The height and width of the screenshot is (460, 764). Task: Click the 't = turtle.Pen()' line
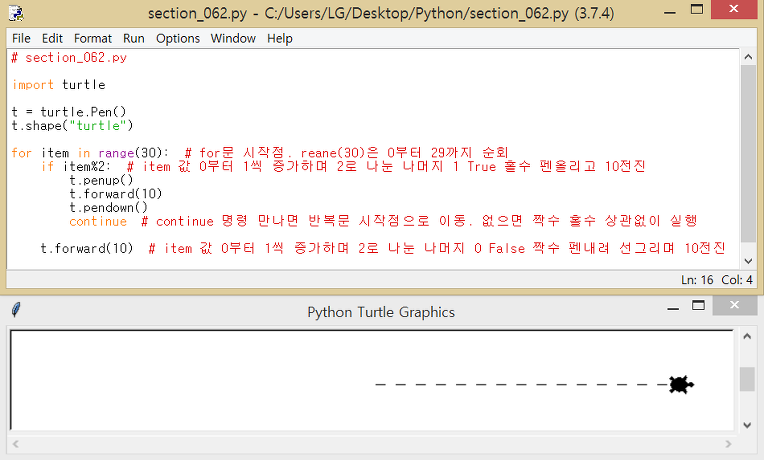(69, 112)
